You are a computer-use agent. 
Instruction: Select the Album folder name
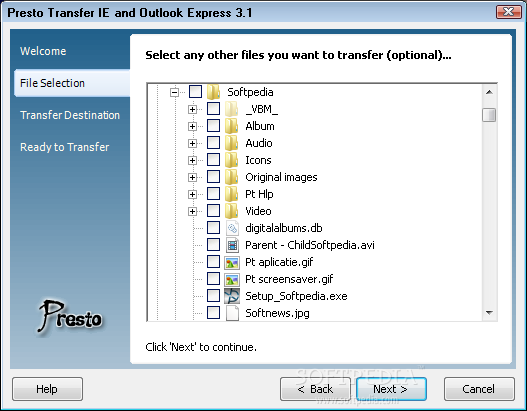[260, 126]
